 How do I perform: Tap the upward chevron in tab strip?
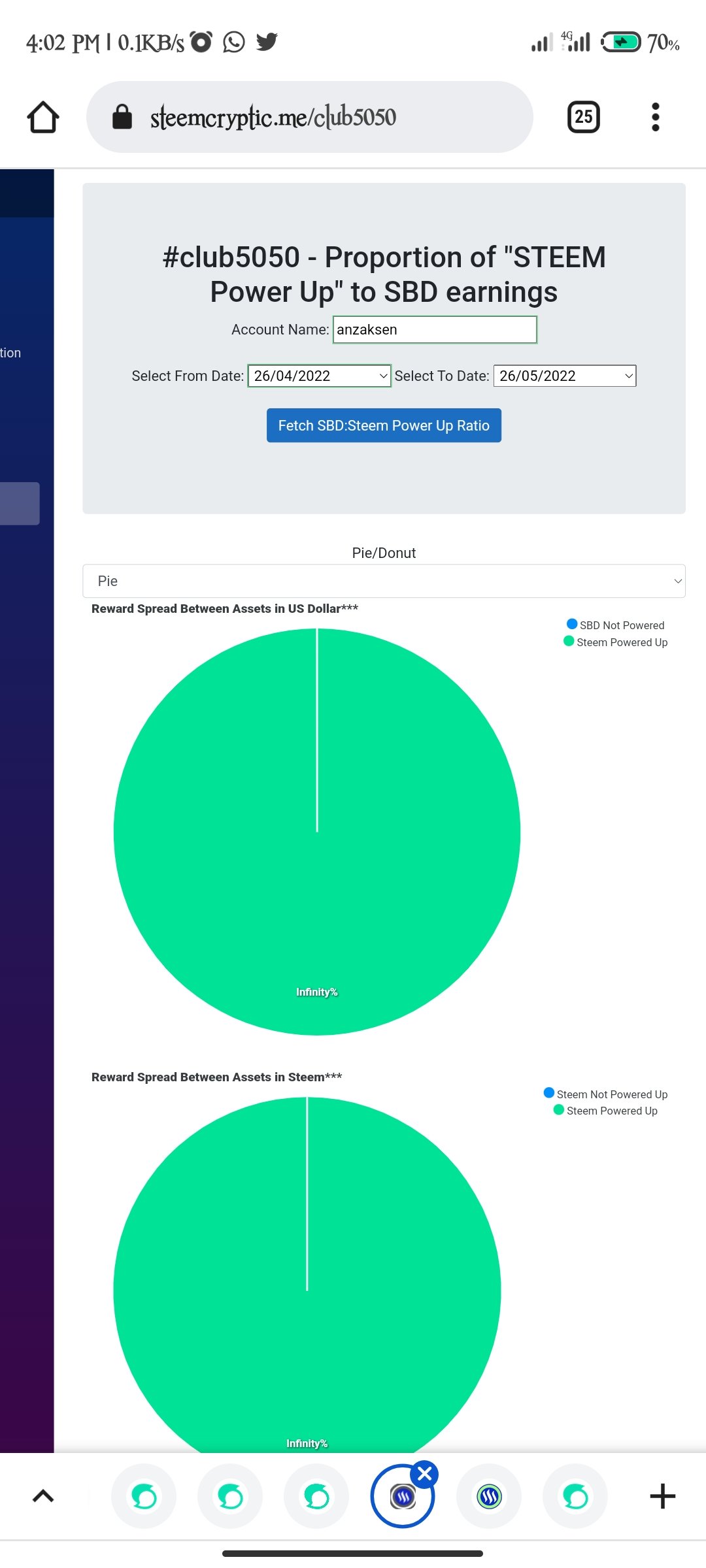[x=43, y=1496]
